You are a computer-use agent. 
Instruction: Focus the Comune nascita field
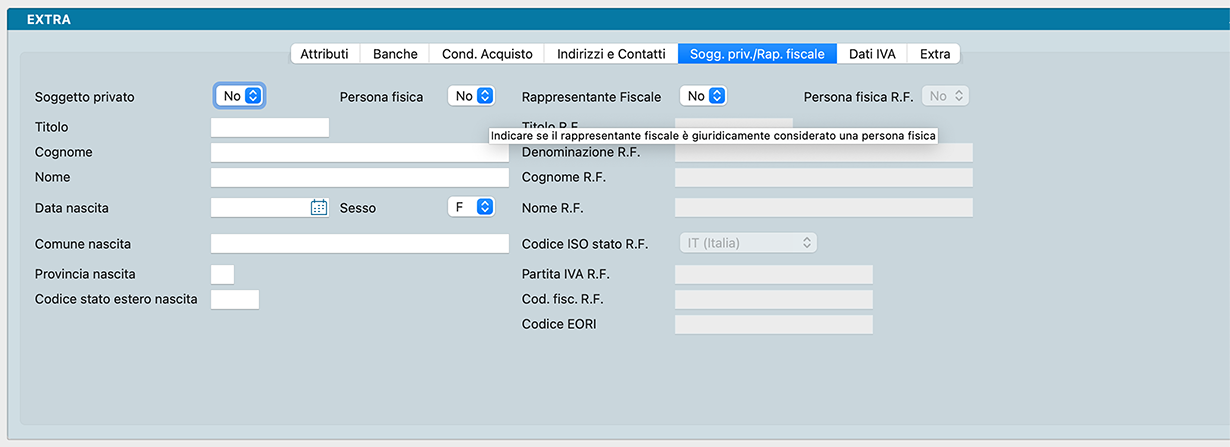359,244
